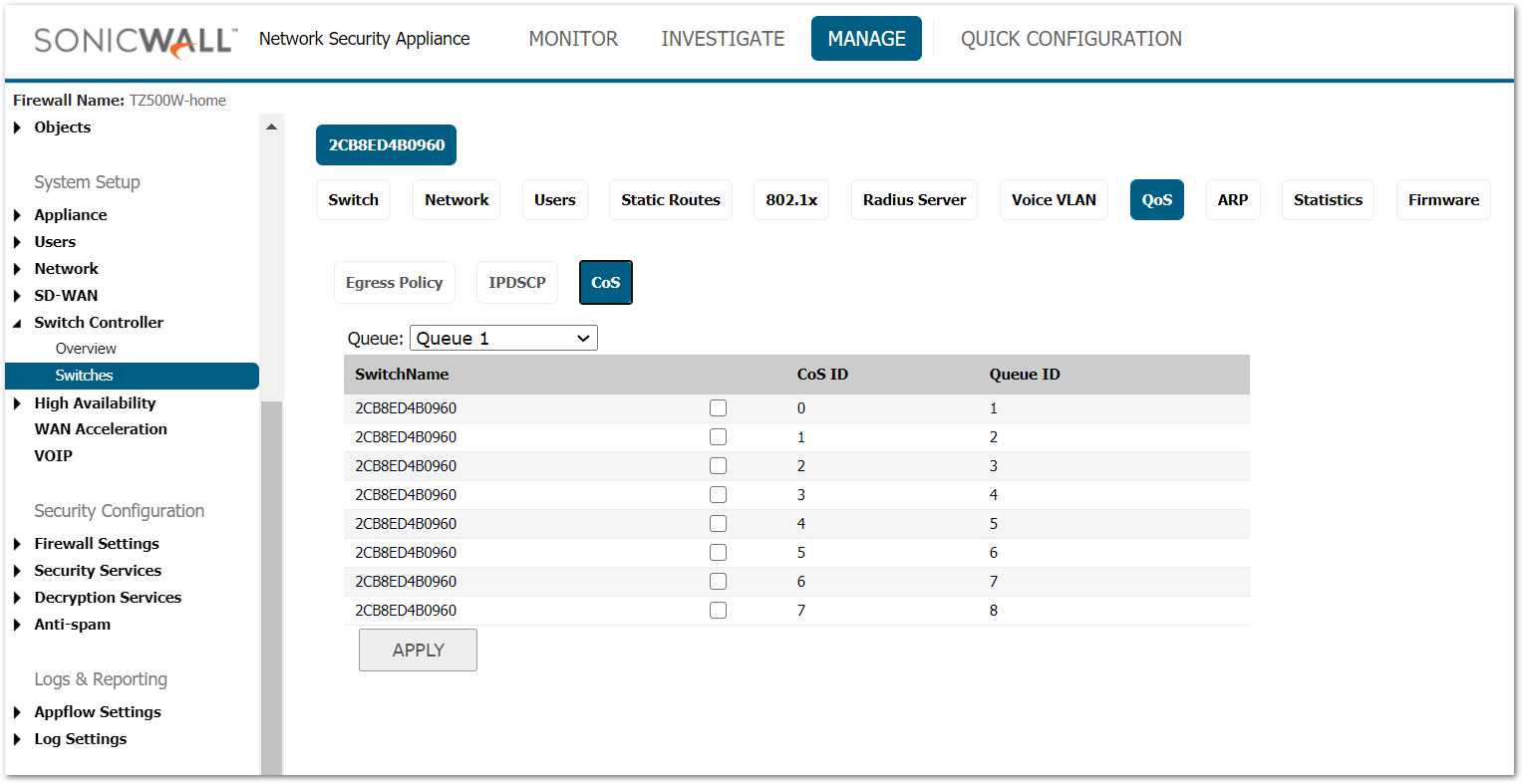This screenshot has height=784, width=1523.
Task: Expand the Decryption Services section arrow
Action: [17, 598]
